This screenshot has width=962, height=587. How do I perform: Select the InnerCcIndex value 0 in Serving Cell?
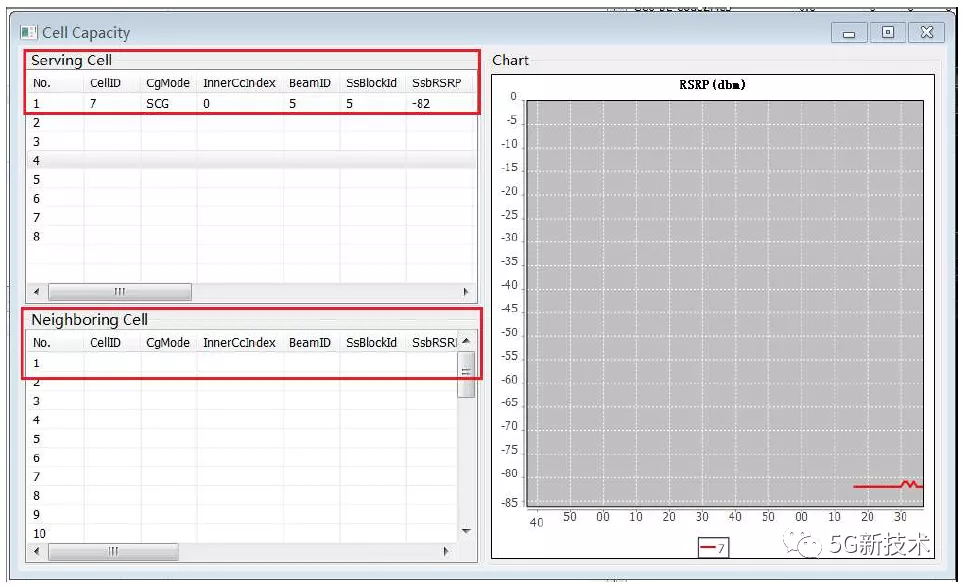206,104
